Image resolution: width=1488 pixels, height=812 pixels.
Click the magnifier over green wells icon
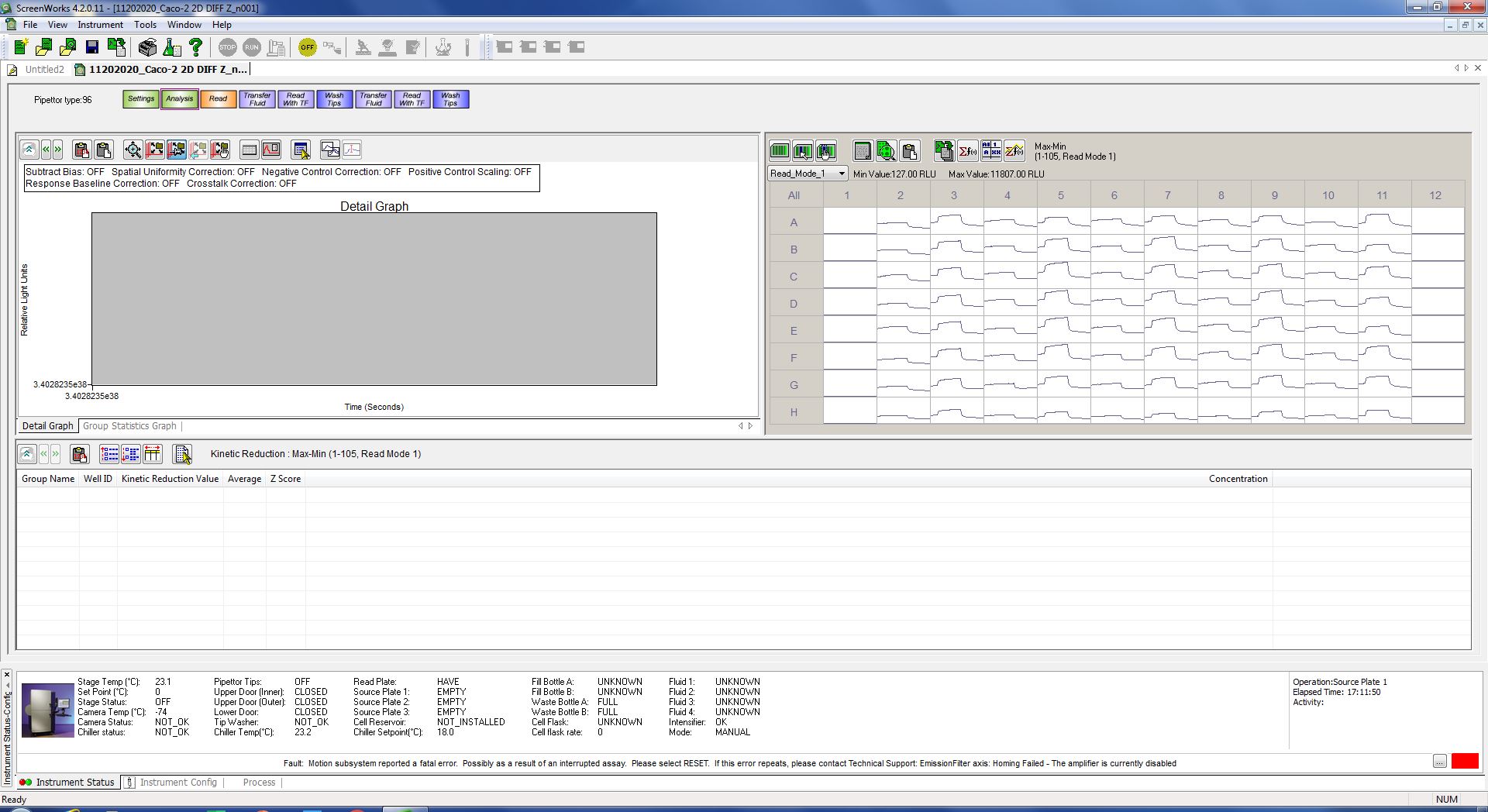point(886,150)
